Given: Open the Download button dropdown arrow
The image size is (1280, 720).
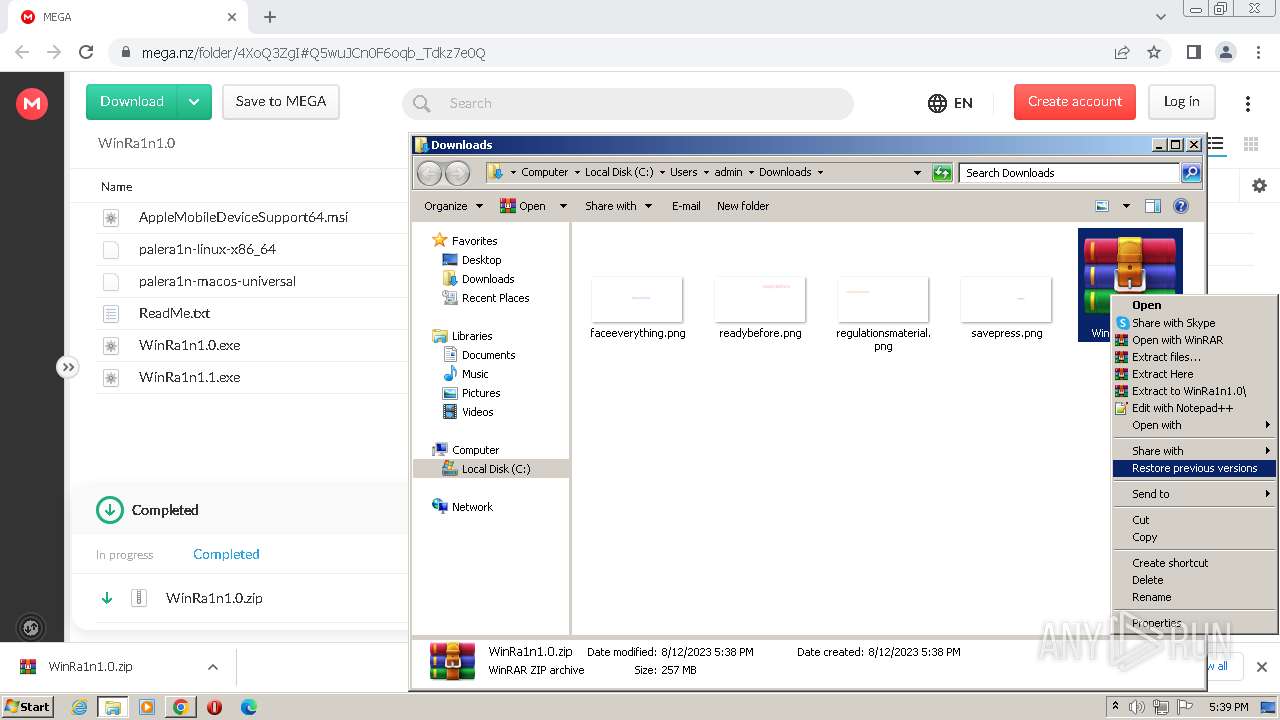Looking at the screenshot, I should coord(194,102).
